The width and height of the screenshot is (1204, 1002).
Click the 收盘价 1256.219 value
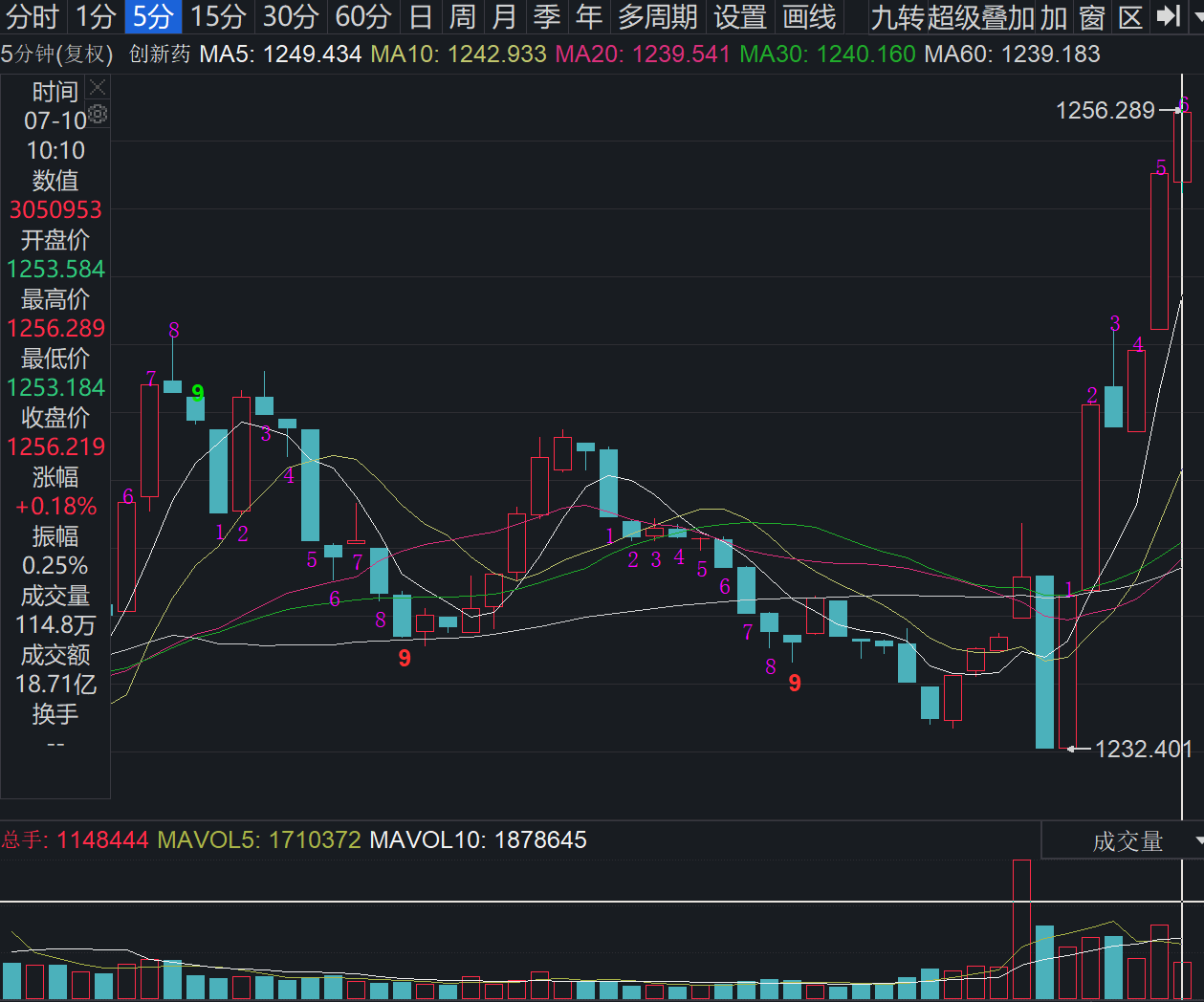tap(55, 447)
